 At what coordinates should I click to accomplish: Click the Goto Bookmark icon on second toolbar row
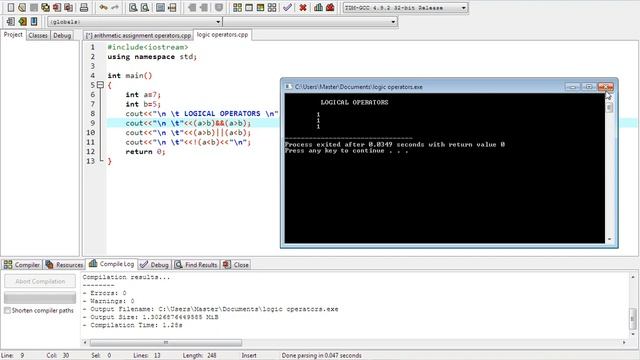pyautogui.click(x=34, y=21)
